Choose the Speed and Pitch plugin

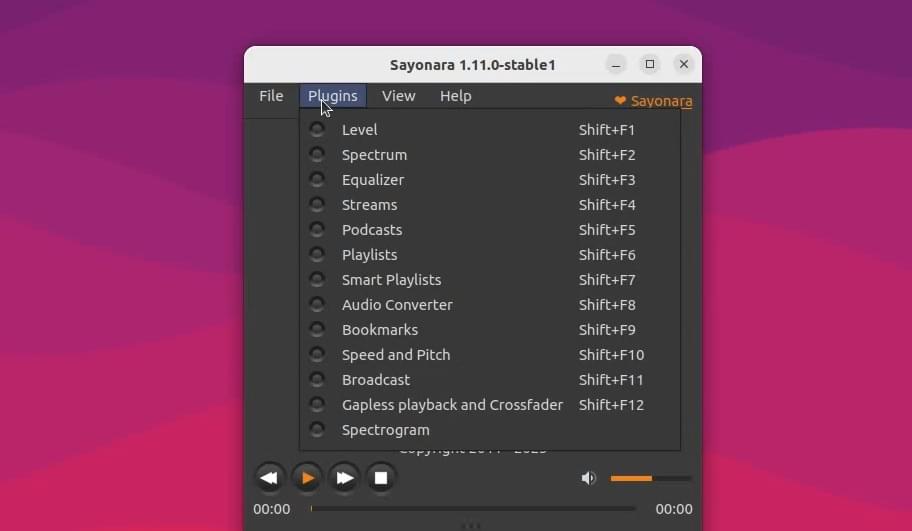click(490, 355)
